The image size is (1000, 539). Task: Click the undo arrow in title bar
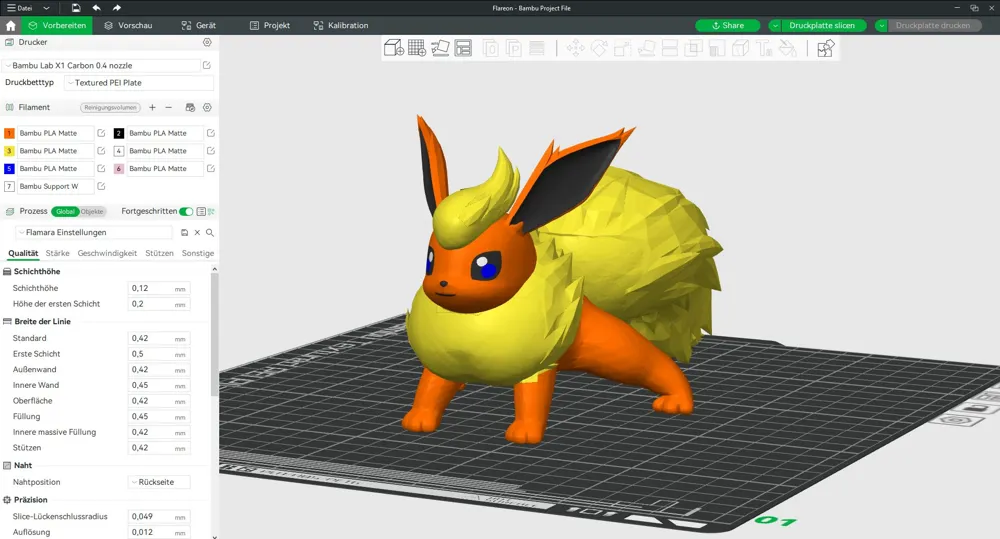click(x=96, y=8)
